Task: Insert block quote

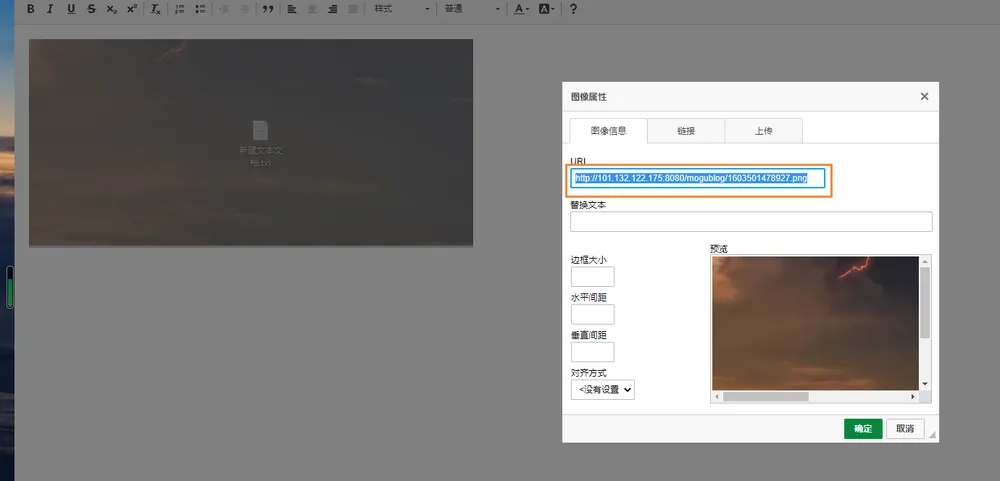Action: (x=268, y=9)
